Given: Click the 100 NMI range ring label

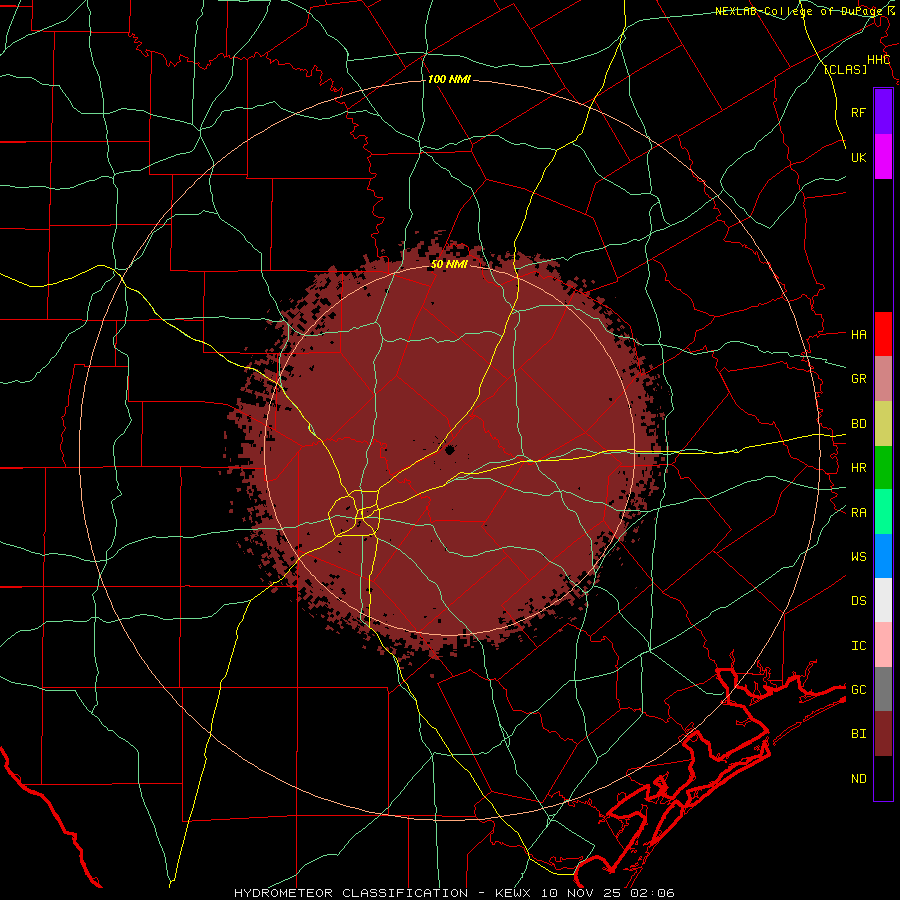Looking at the screenshot, I should 449,79.
